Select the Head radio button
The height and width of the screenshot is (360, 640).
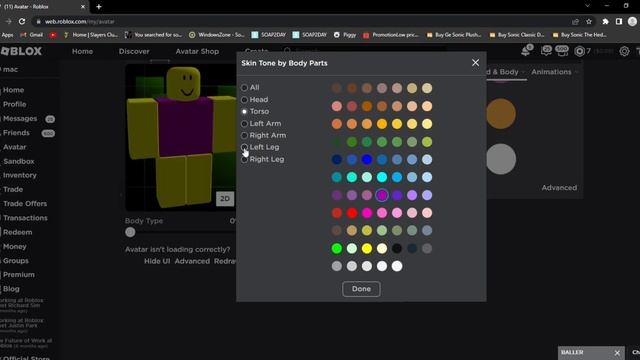[x=244, y=100]
